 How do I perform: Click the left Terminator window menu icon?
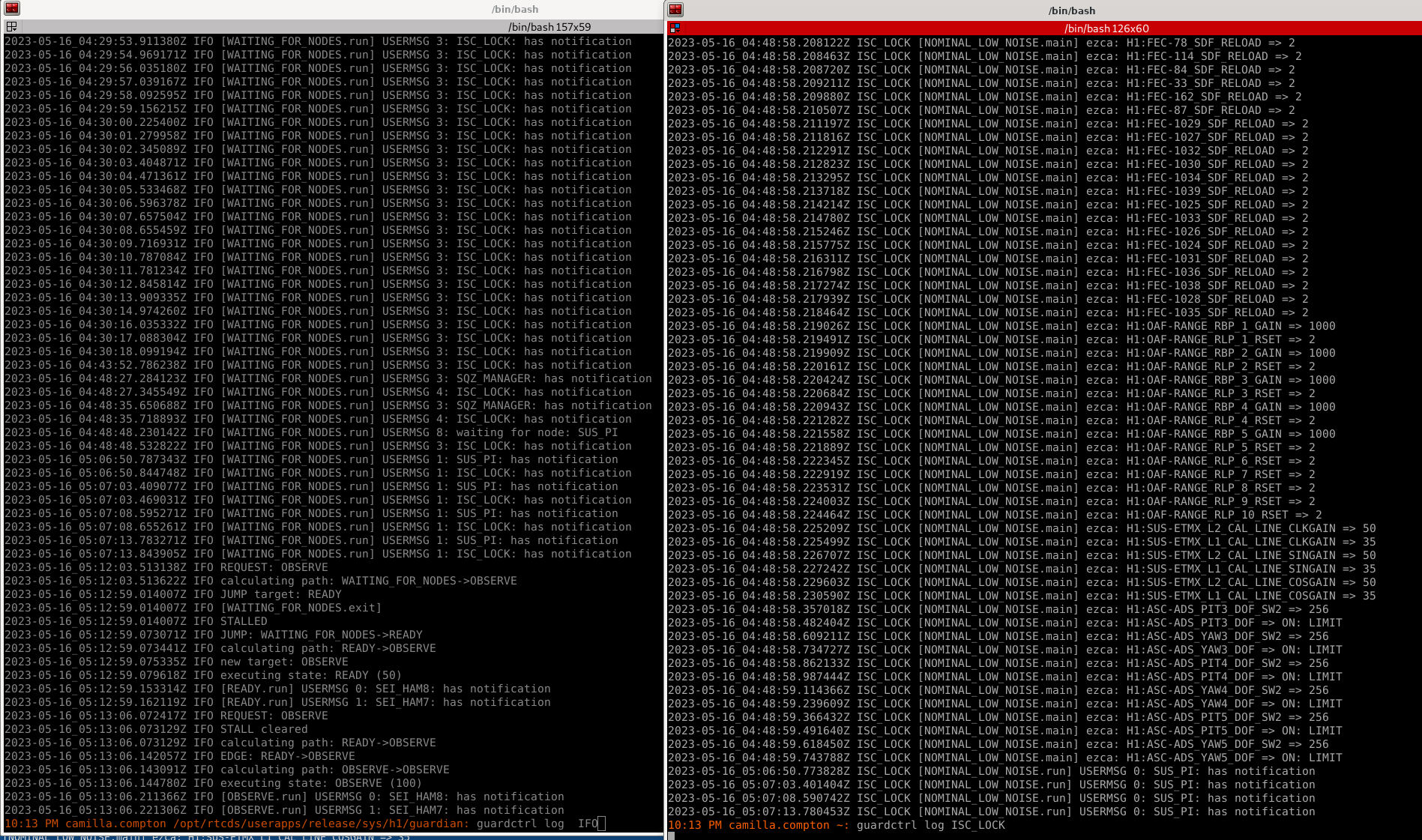(12, 9)
